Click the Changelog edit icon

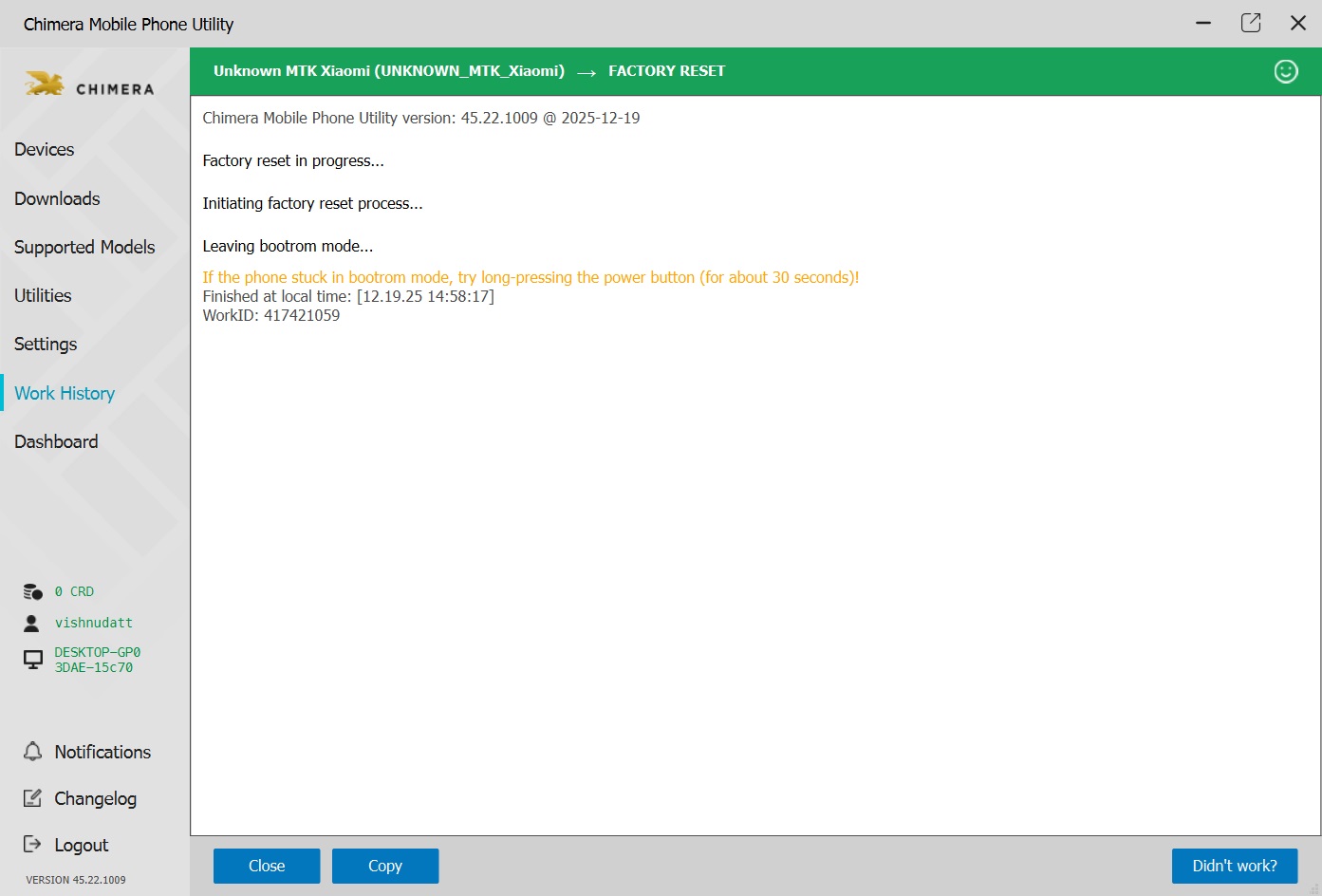(x=32, y=798)
